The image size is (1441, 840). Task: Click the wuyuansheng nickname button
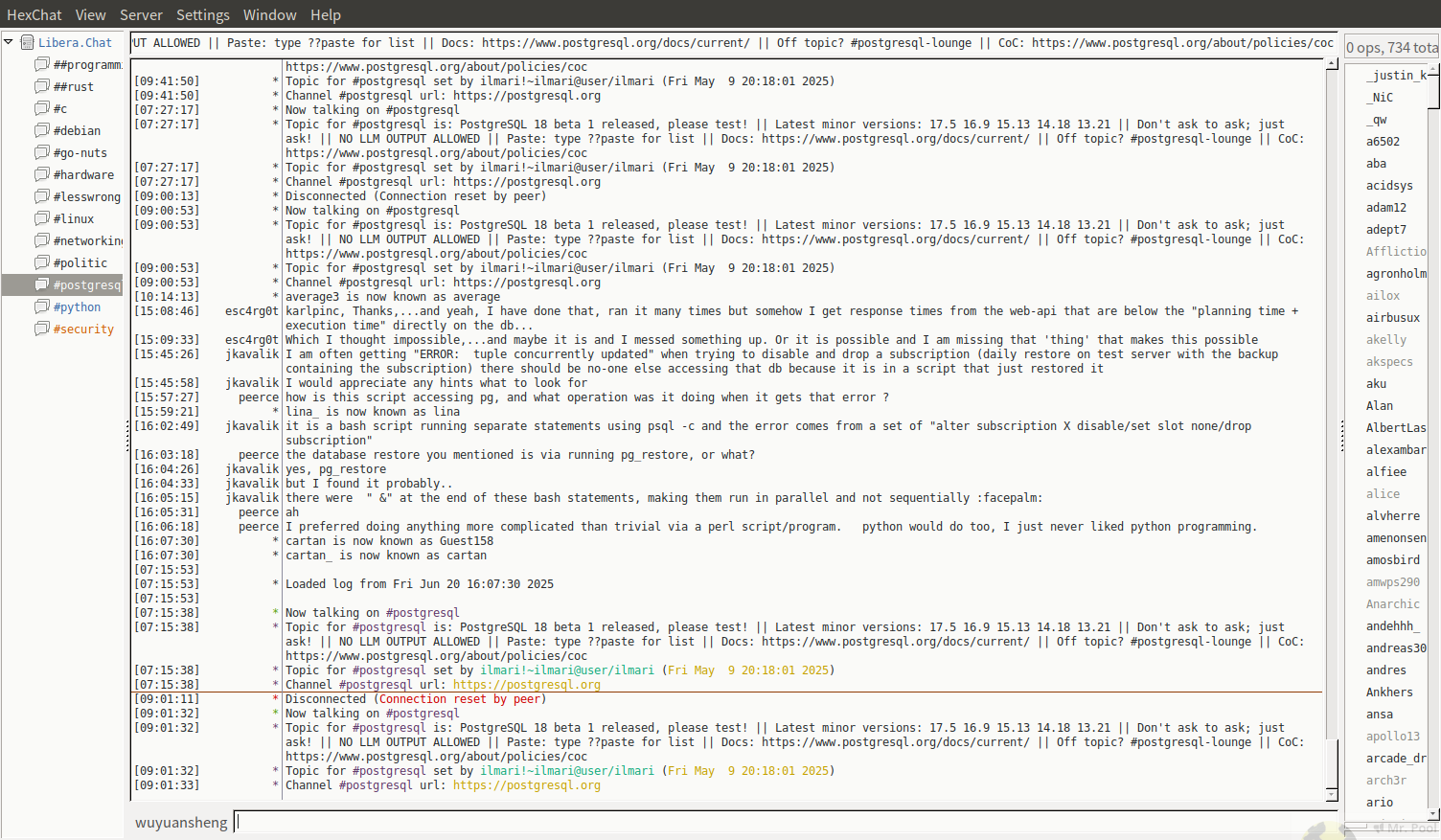(181, 822)
